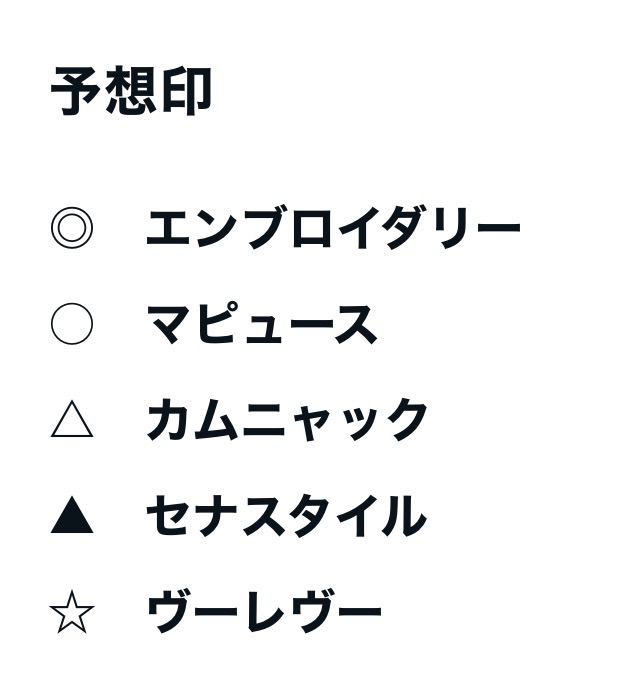Click the double circle ◎ mark

pyautogui.click(x=72, y=229)
